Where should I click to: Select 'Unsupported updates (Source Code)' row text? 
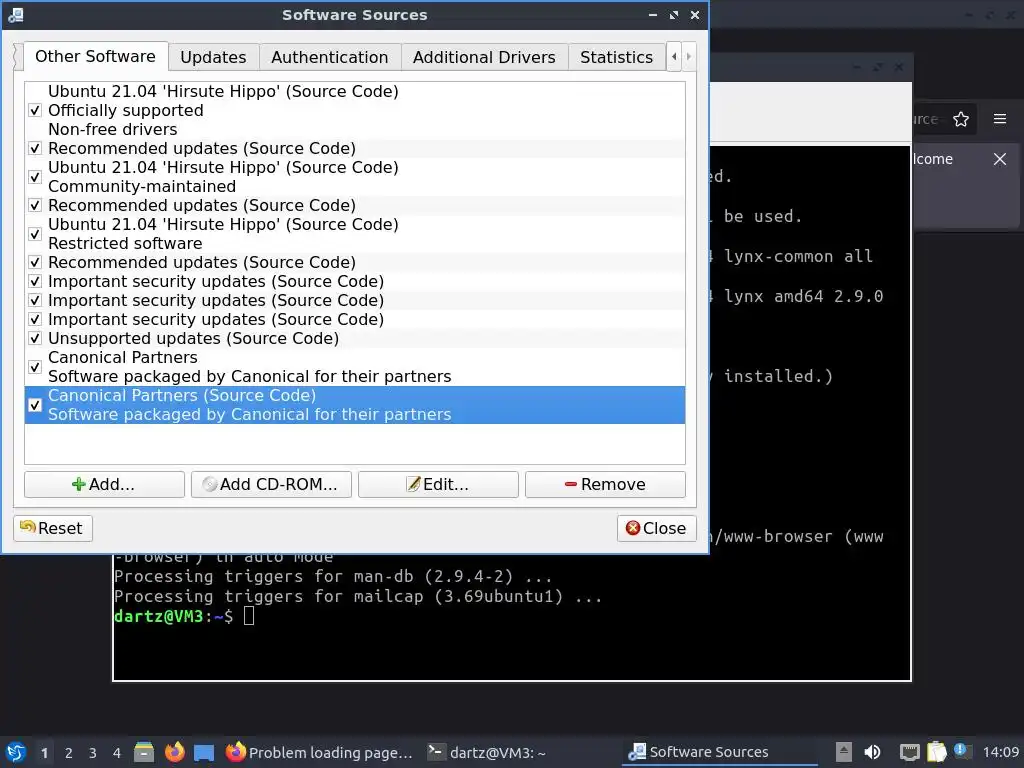click(x=193, y=338)
